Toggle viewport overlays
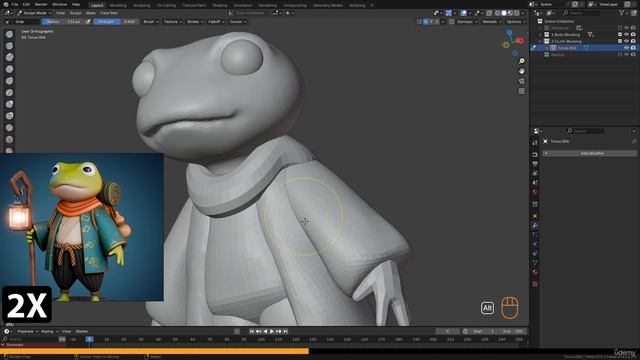640x360 pixels. pos(464,13)
